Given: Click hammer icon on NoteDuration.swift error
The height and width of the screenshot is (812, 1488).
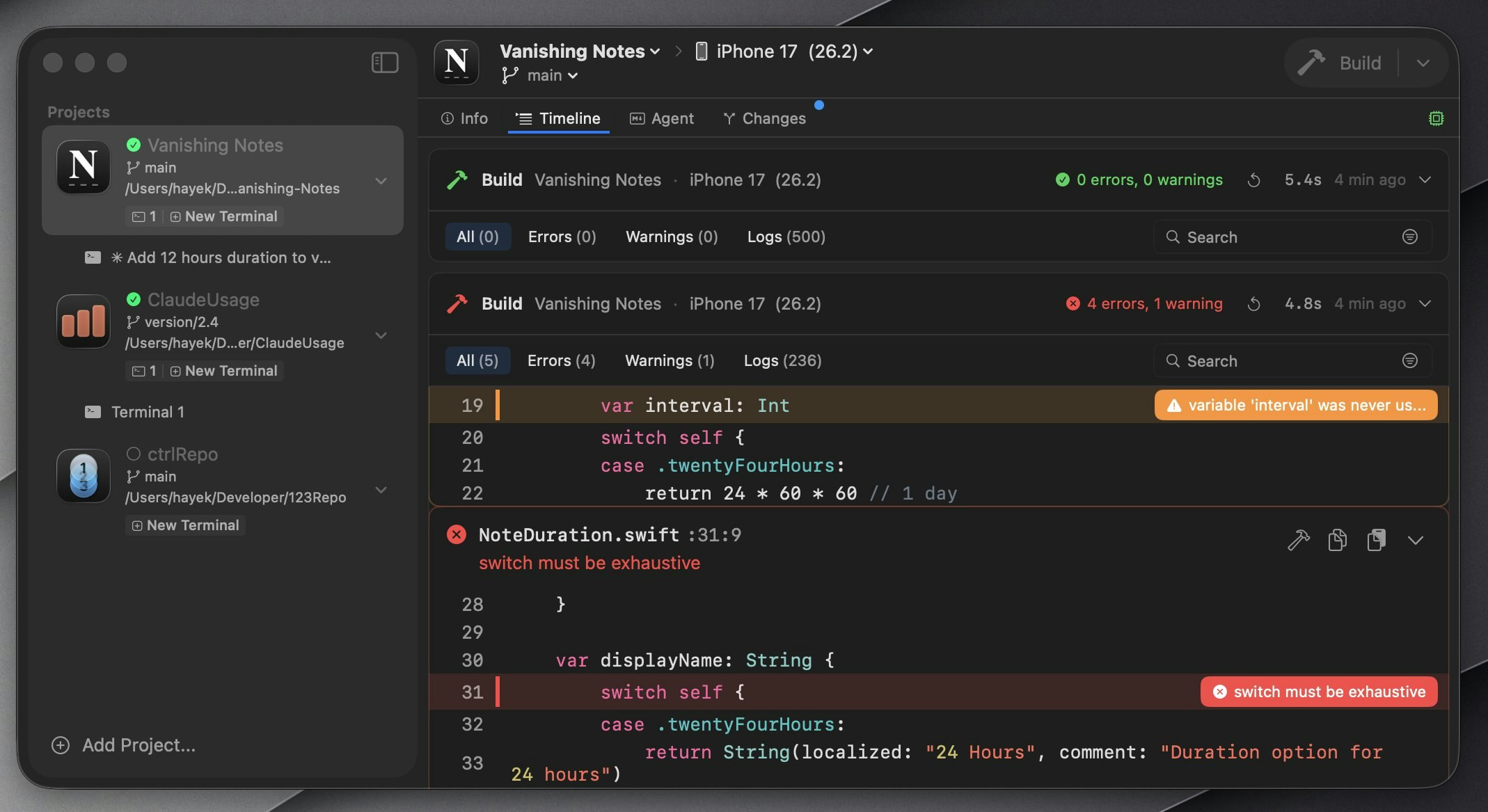Looking at the screenshot, I should (x=1298, y=540).
